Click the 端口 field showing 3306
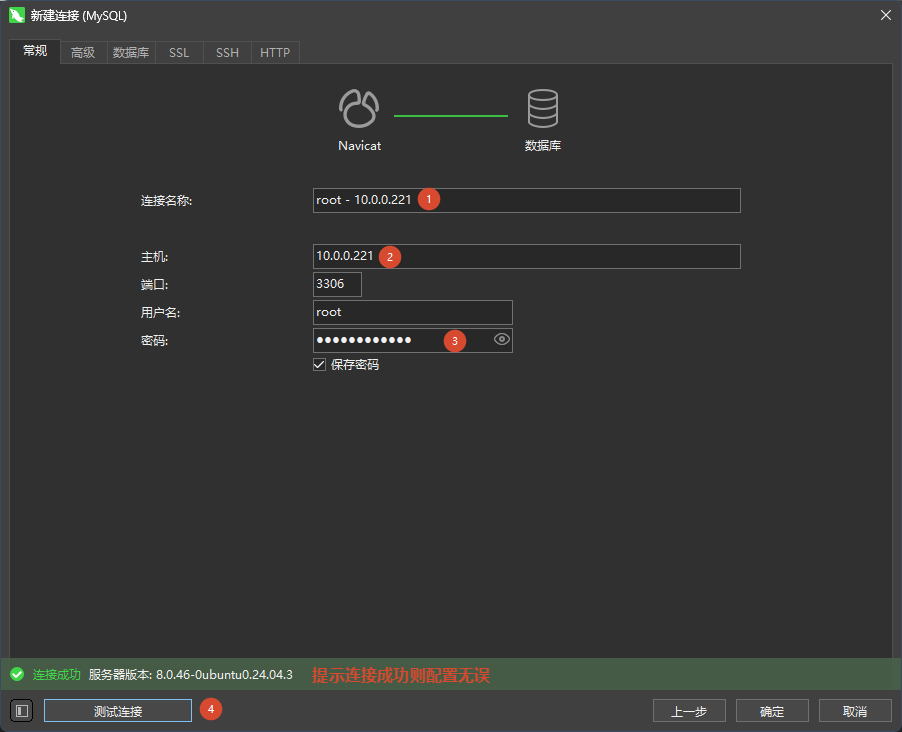Image resolution: width=902 pixels, height=732 pixels. [337, 284]
